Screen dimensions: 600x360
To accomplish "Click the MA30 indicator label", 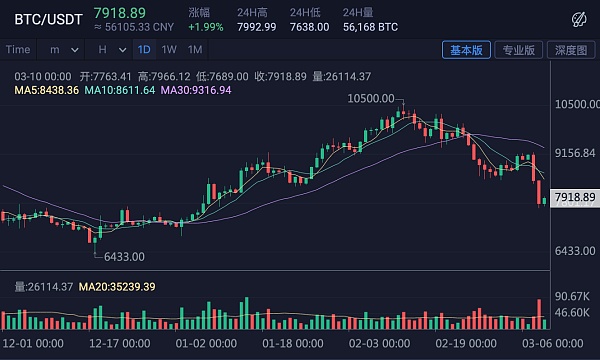I will [x=196, y=90].
